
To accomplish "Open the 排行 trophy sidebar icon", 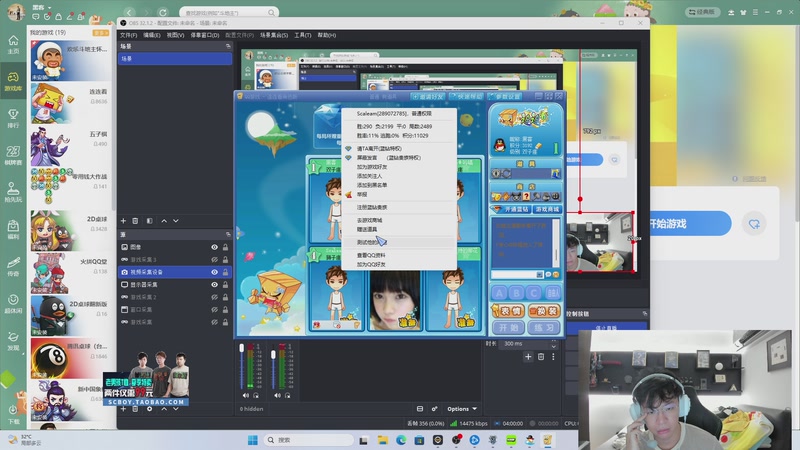I will click(x=13, y=118).
